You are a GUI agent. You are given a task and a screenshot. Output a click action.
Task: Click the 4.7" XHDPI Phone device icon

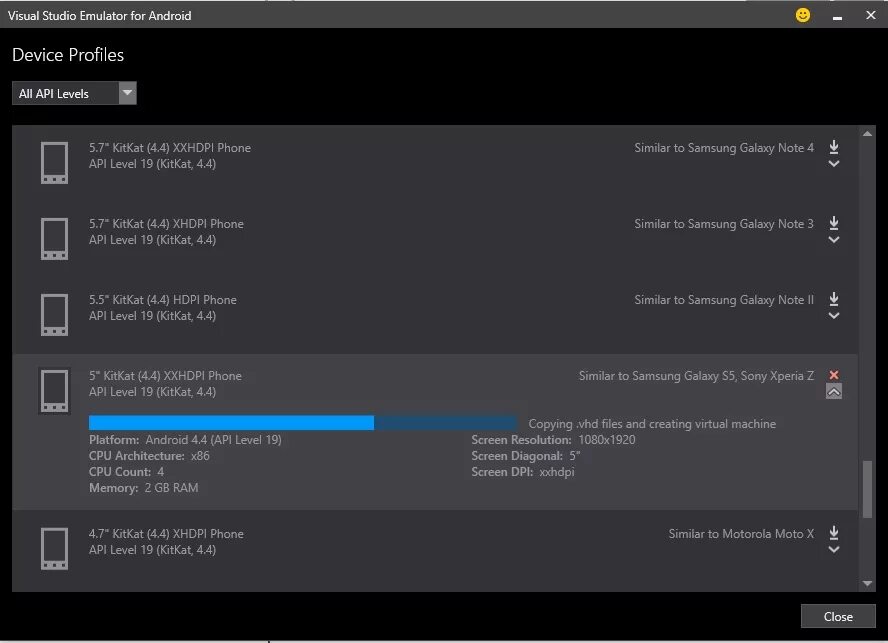click(54, 548)
